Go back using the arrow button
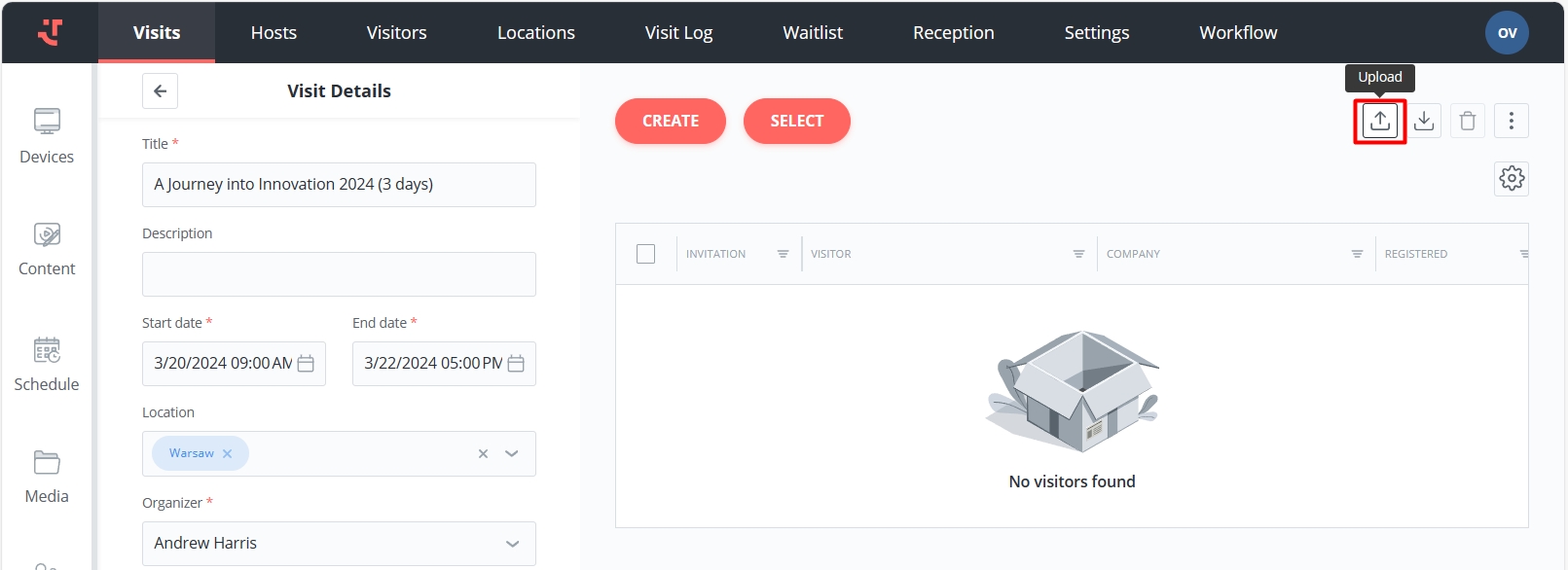 [161, 91]
